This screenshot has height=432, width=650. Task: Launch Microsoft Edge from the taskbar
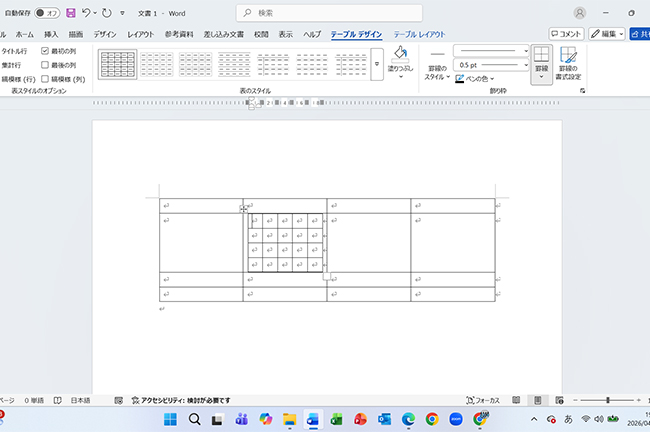[x=408, y=420]
